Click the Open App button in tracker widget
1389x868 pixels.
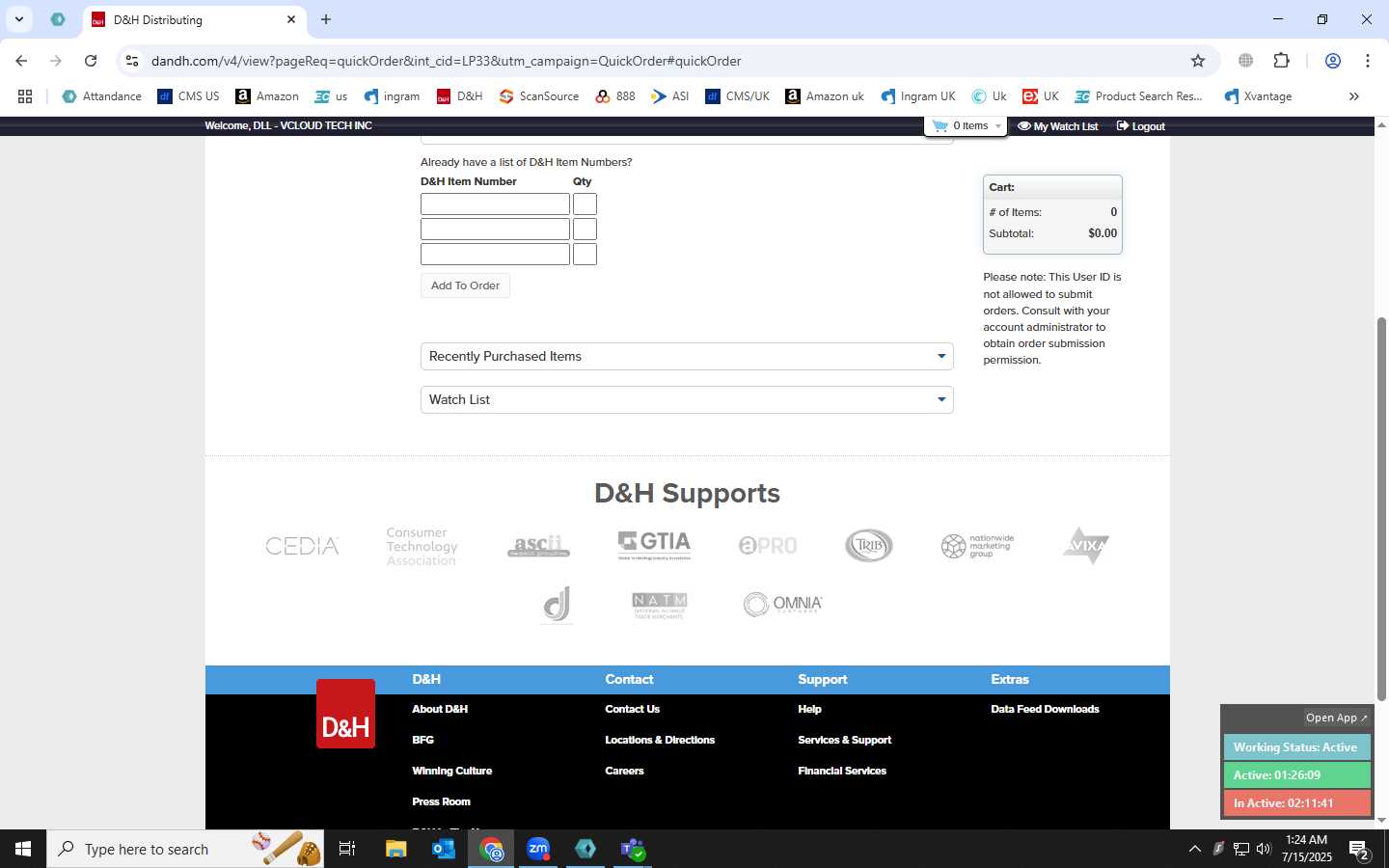pos(1336,718)
